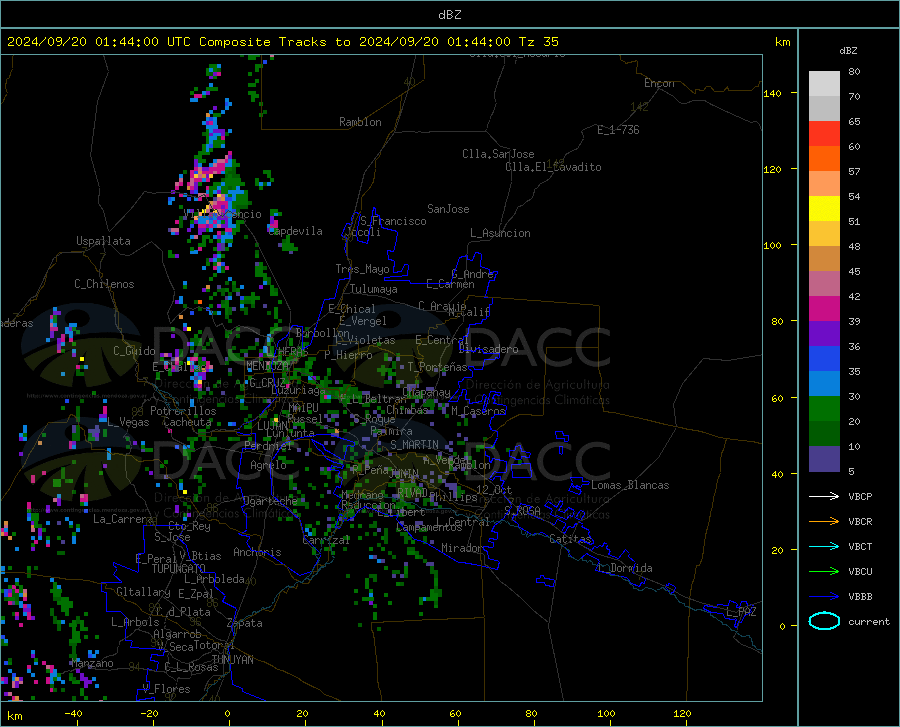Click the 'Tulumaya' map label
900x727 pixels.
[x=374, y=289]
